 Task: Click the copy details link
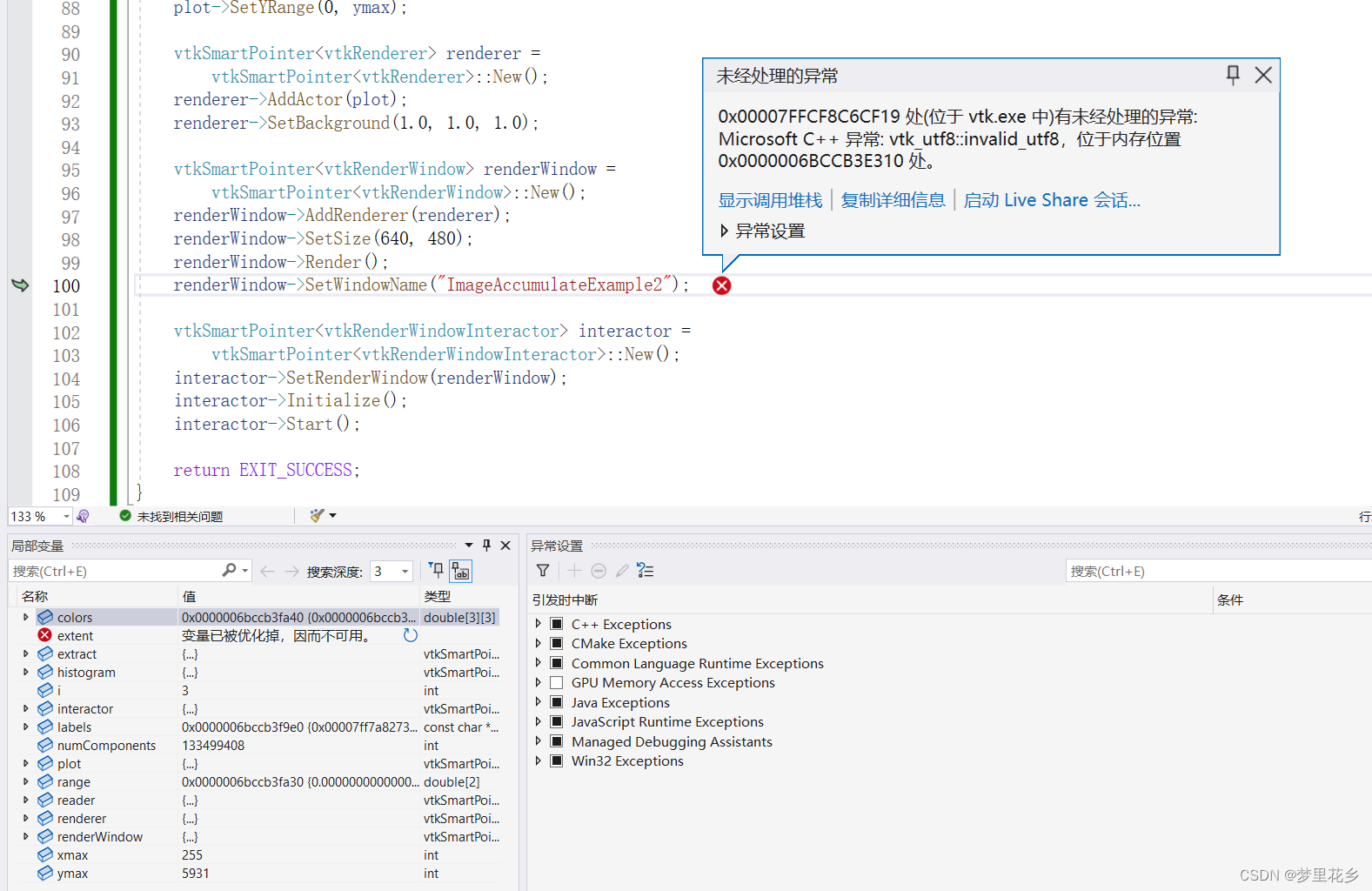pyautogui.click(x=893, y=200)
